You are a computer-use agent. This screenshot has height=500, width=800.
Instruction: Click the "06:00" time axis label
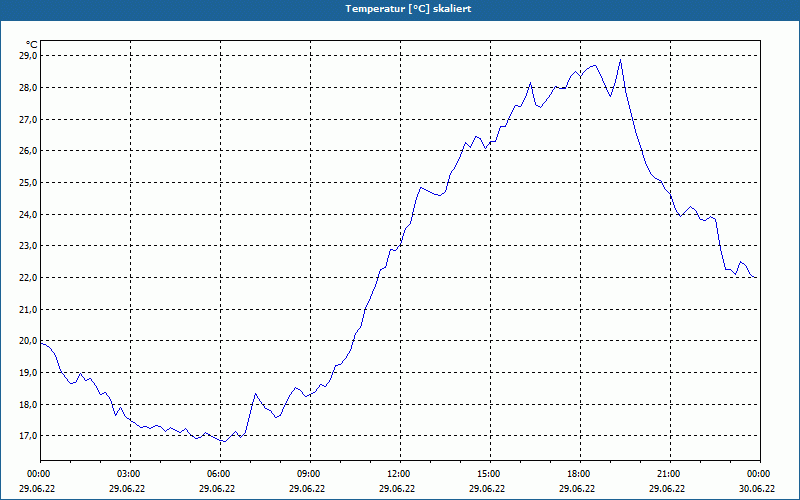218,474
